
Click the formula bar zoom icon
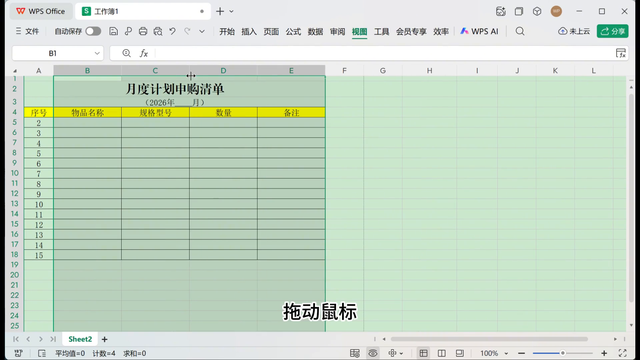(127, 53)
